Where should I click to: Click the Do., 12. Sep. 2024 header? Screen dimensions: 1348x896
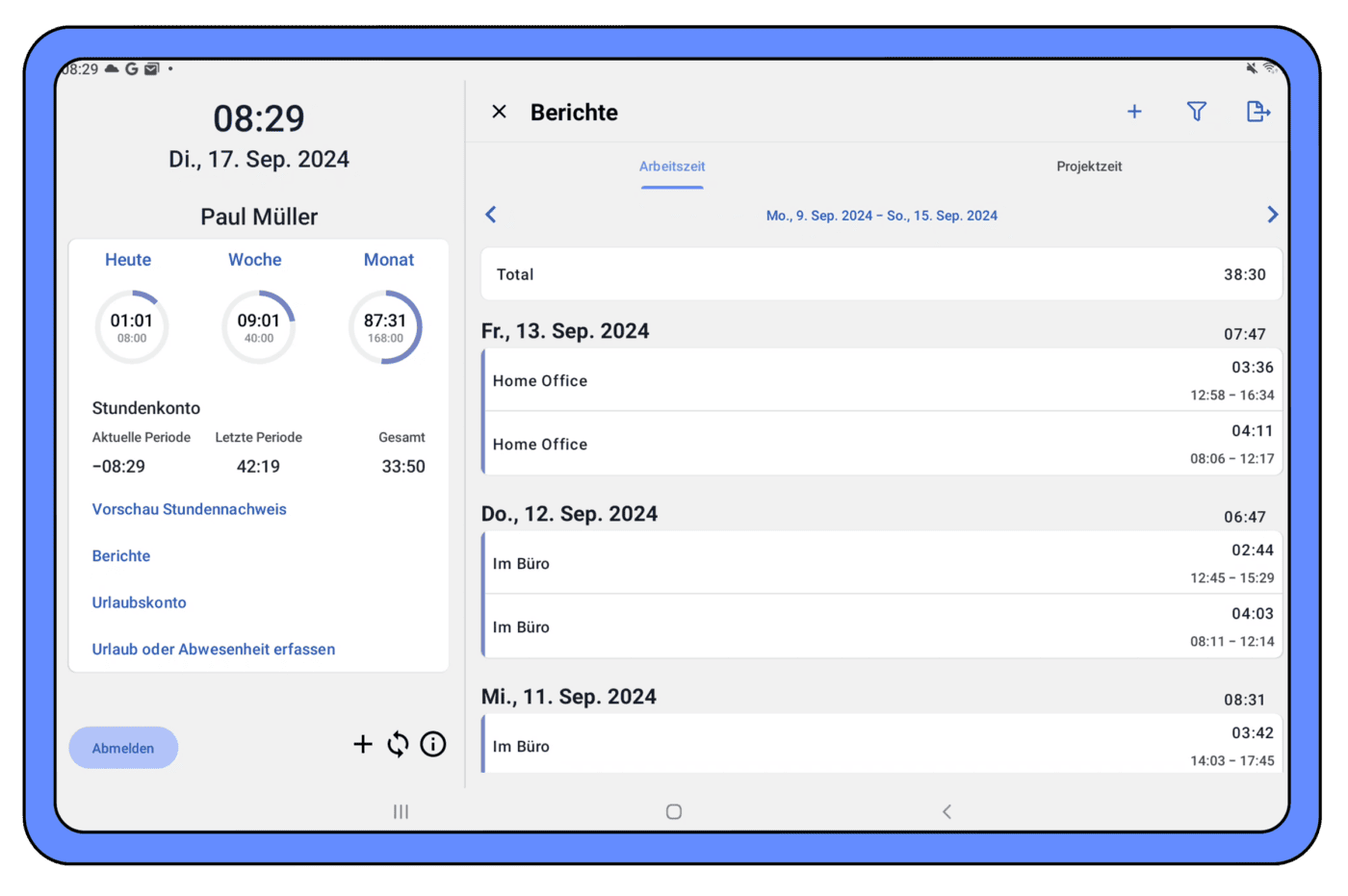(569, 514)
